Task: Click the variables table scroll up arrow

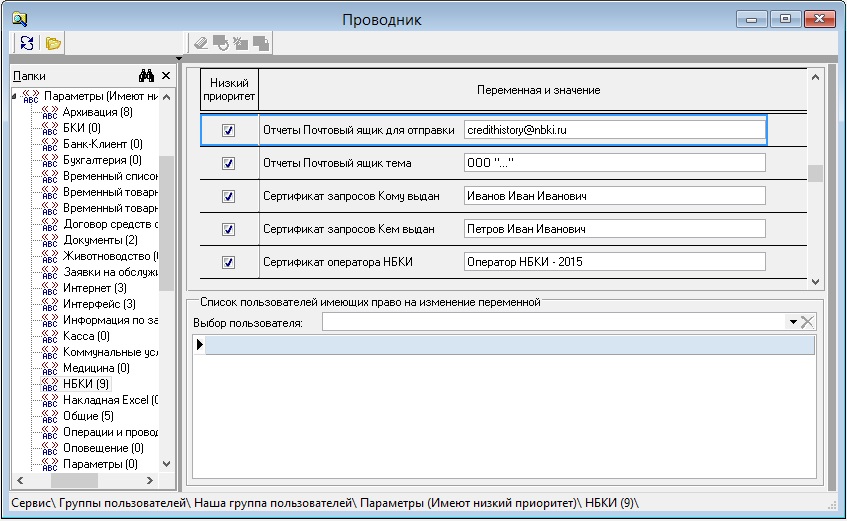Action: 816,77
